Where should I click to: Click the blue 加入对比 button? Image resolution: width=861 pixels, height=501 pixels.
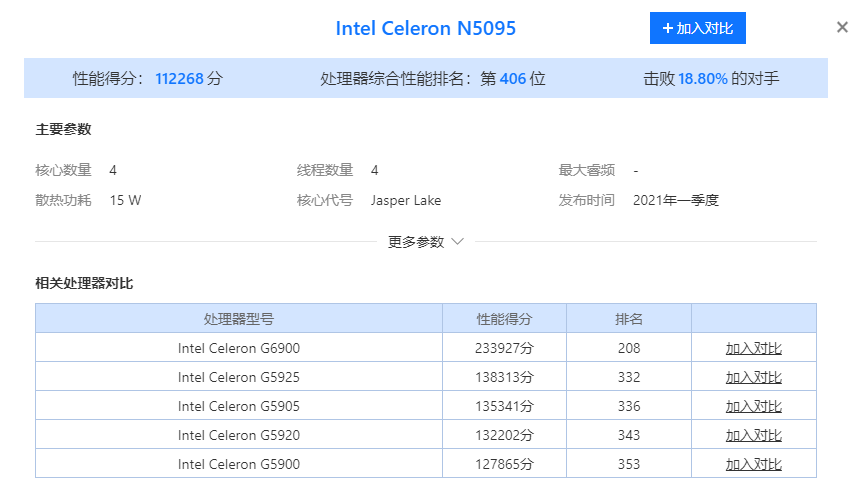point(697,28)
